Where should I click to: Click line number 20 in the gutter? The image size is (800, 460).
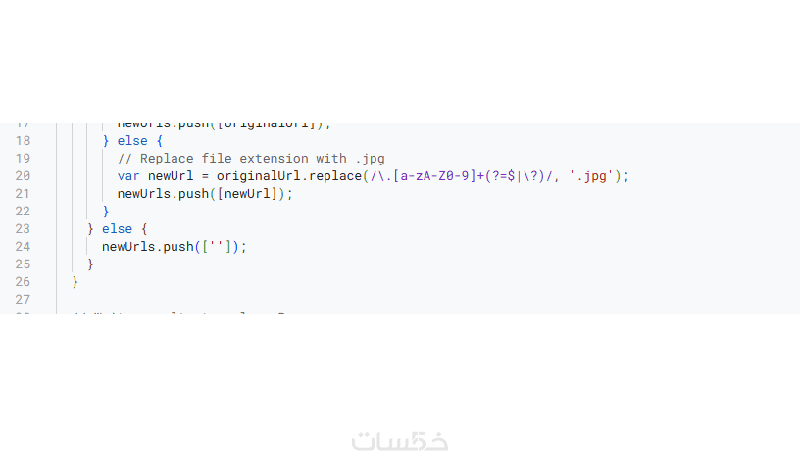(x=22, y=176)
